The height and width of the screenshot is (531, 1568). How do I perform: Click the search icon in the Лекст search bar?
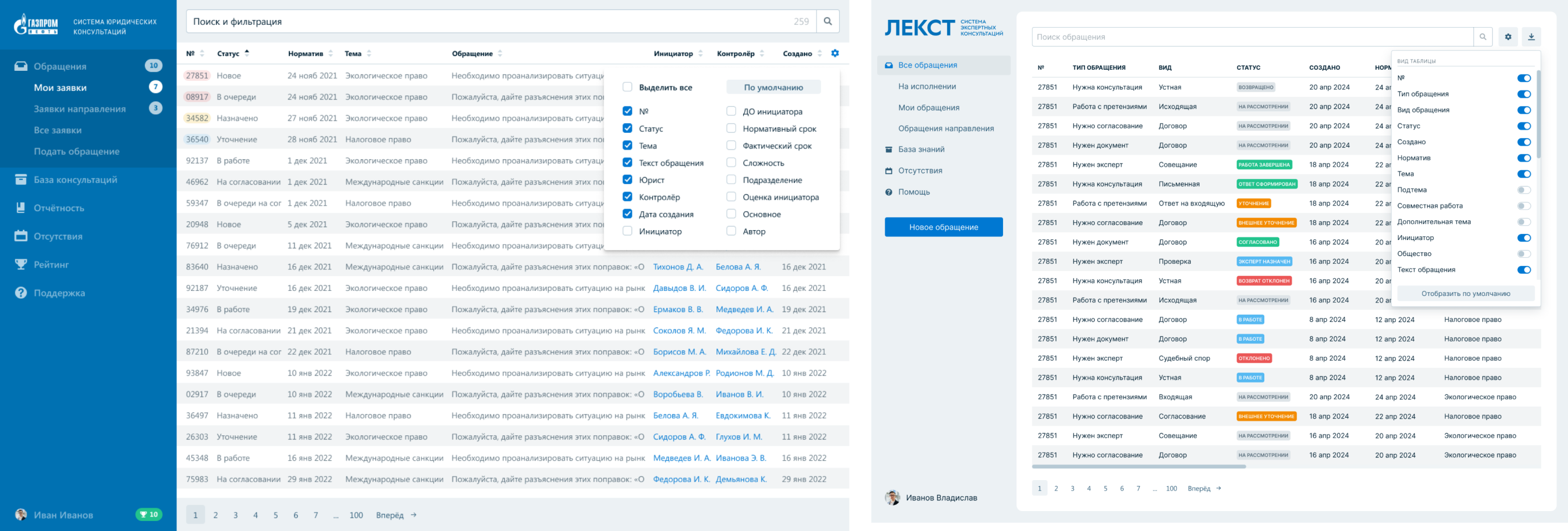point(1482,37)
